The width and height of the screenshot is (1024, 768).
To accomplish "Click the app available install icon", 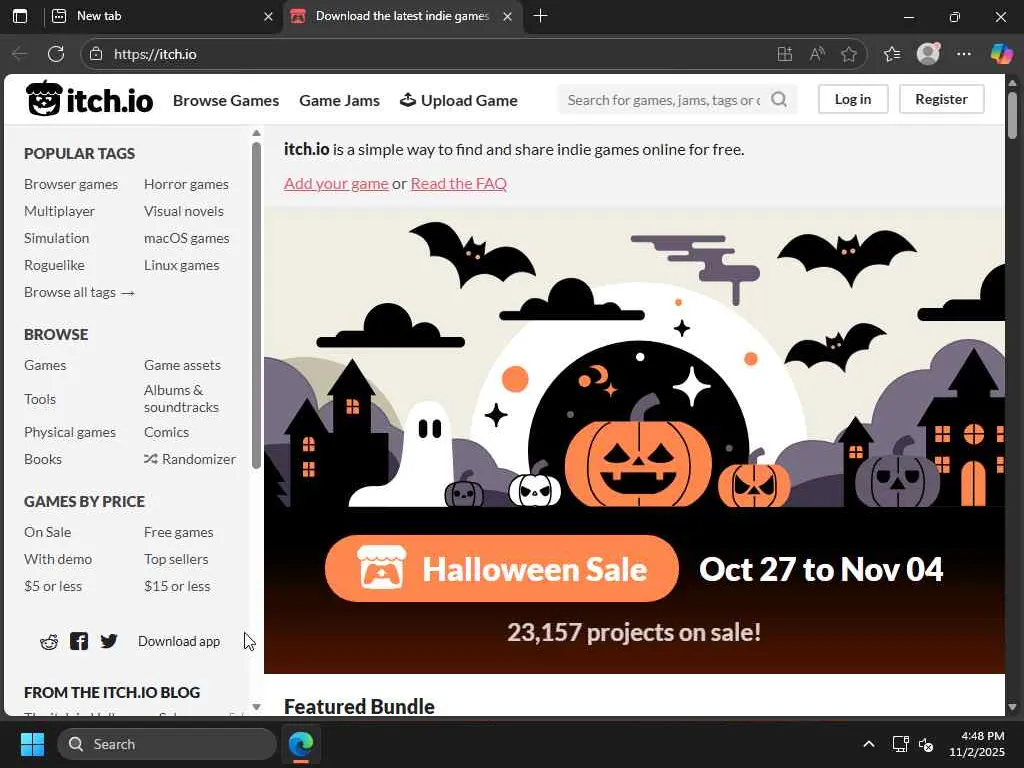I will pos(785,54).
